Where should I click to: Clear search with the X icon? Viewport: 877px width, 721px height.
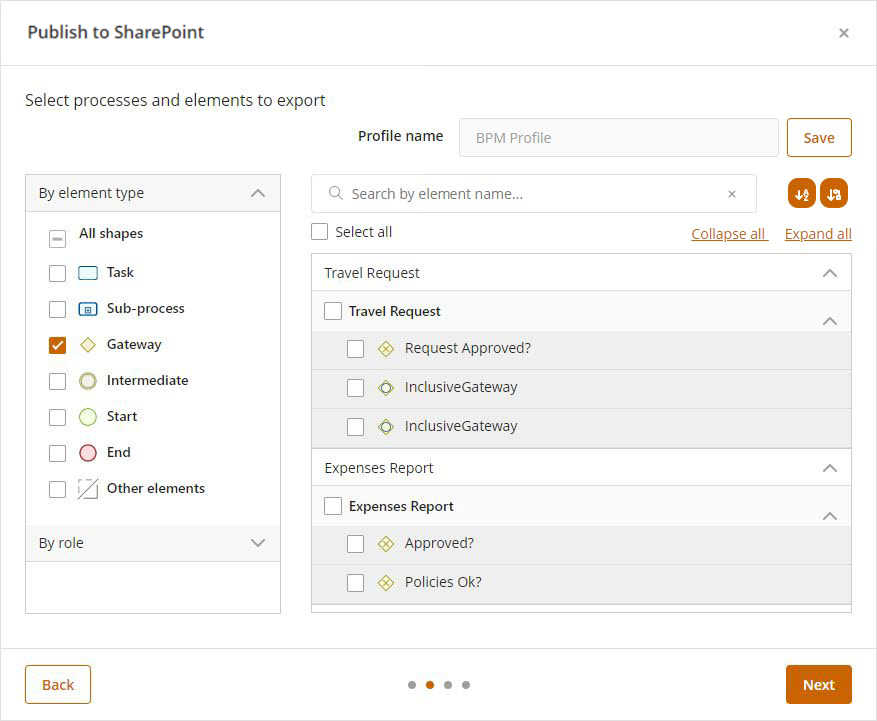[731, 194]
